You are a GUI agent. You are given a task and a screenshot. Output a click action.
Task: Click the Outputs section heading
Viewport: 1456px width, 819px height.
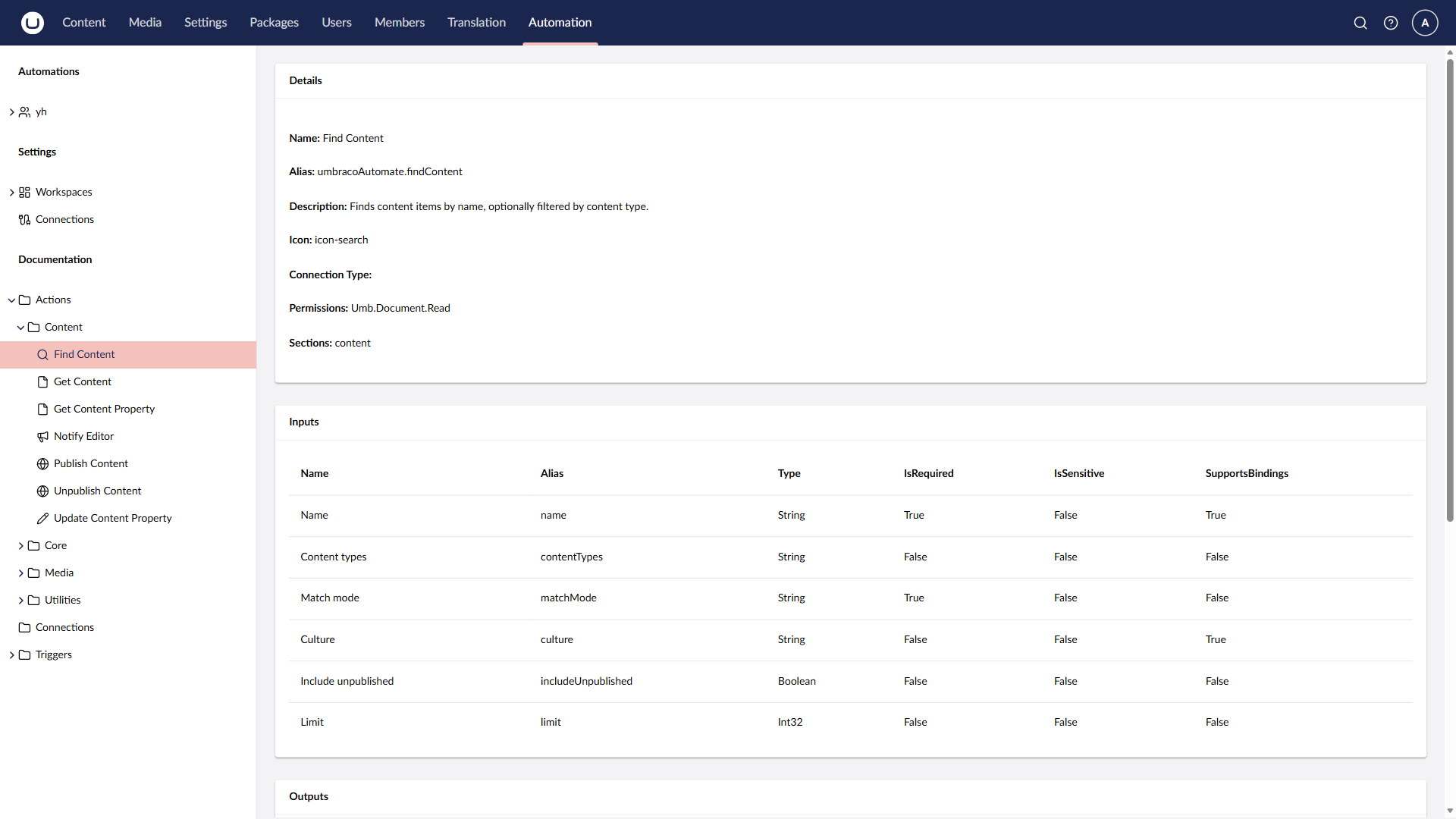coord(309,797)
